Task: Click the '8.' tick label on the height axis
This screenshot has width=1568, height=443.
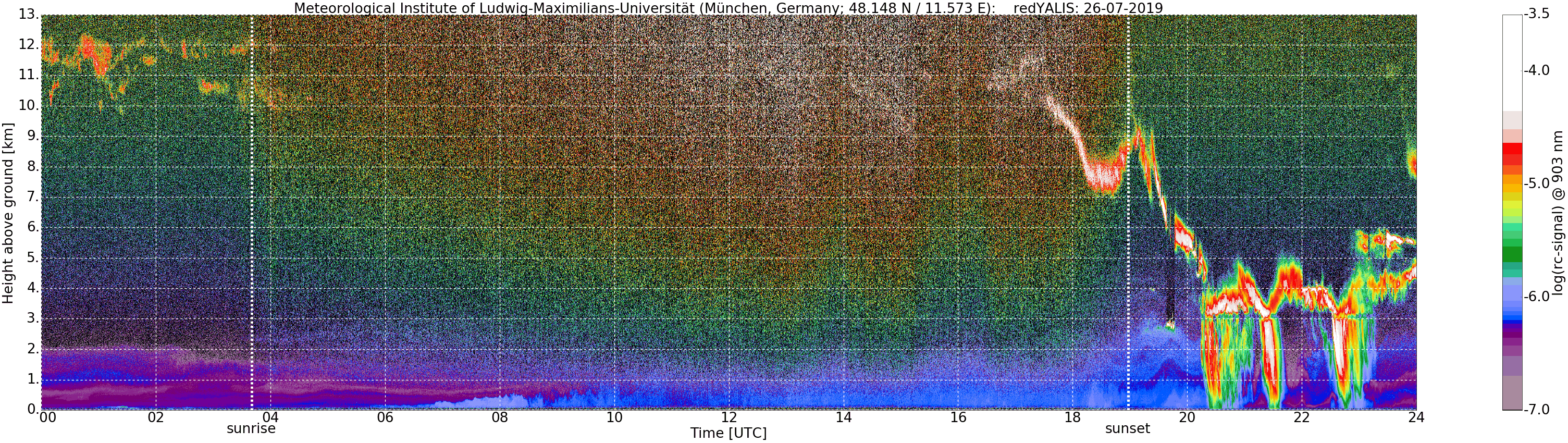Action: pyautogui.click(x=33, y=167)
